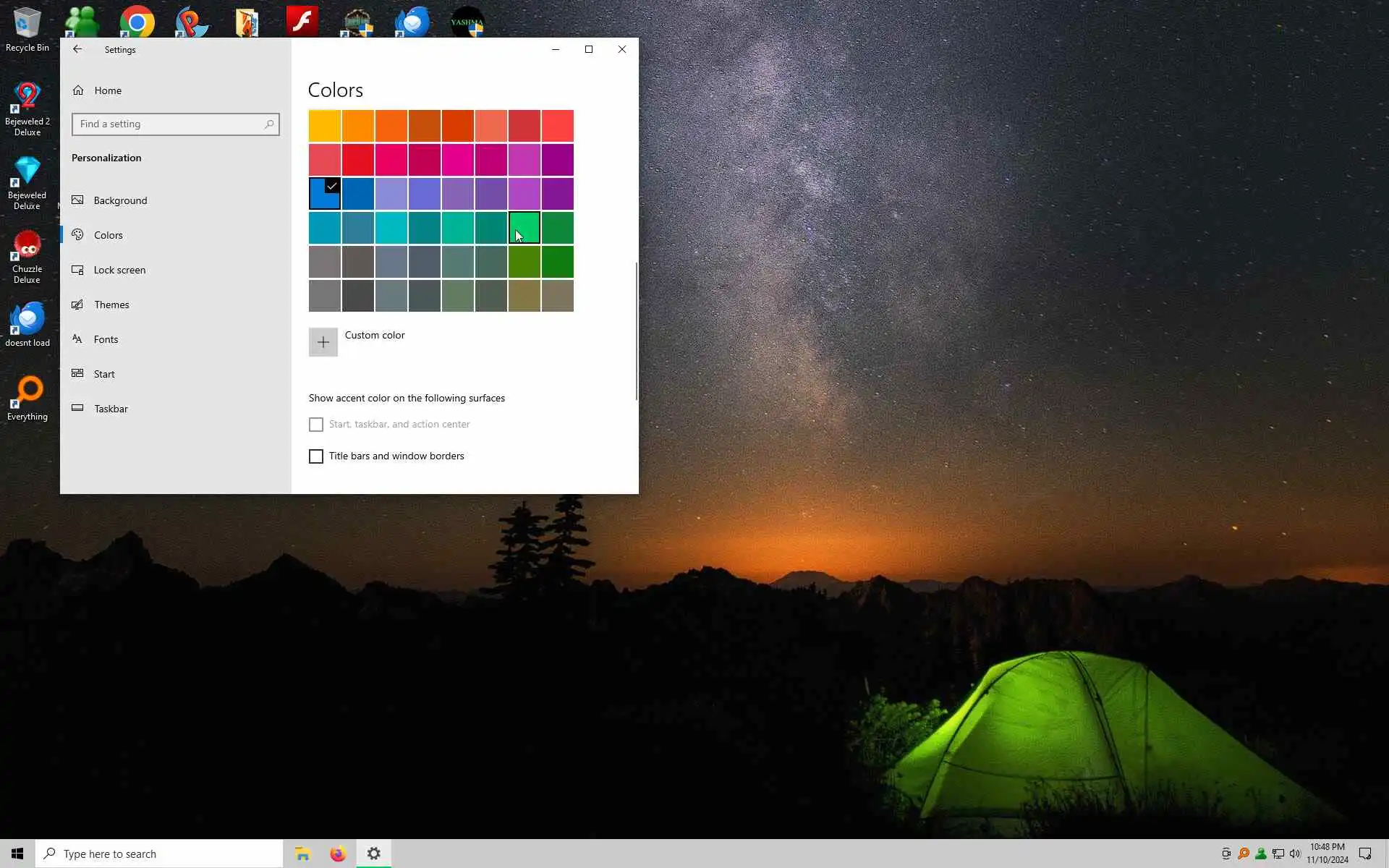Image resolution: width=1389 pixels, height=868 pixels.
Task: Check Start, taskbar, and action center
Action: (316, 425)
